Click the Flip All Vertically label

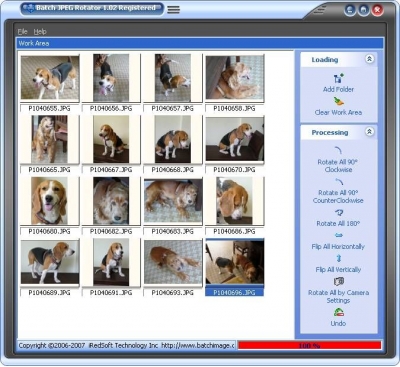click(338, 269)
